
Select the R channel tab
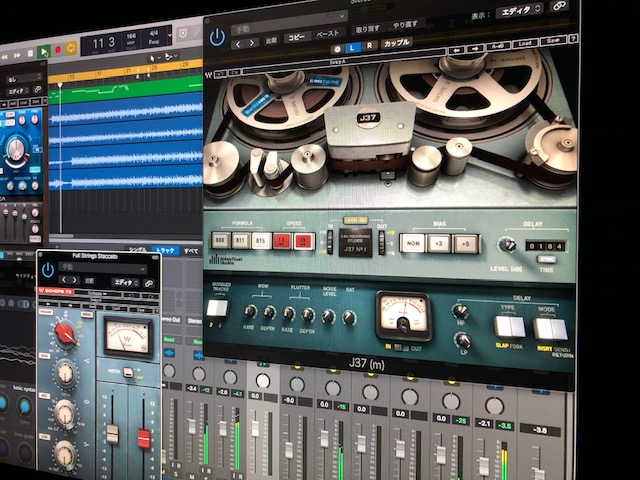pyautogui.click(x=369, y=46)
